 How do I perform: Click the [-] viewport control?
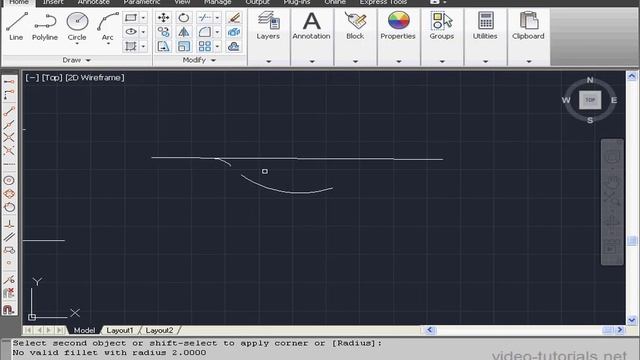(32, 78)
